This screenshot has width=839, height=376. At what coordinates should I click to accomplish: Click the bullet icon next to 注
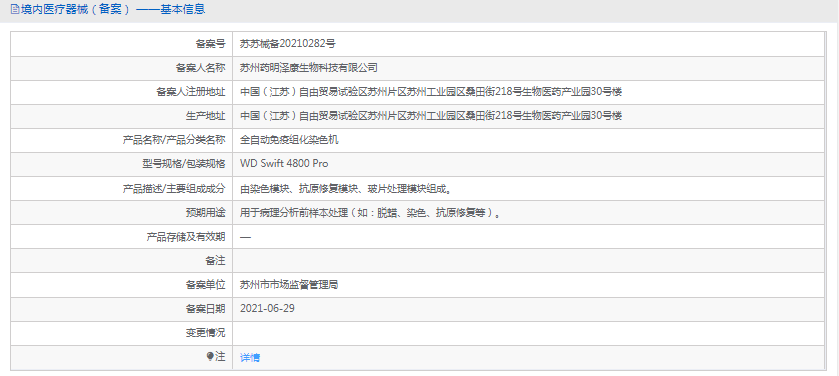210,357
